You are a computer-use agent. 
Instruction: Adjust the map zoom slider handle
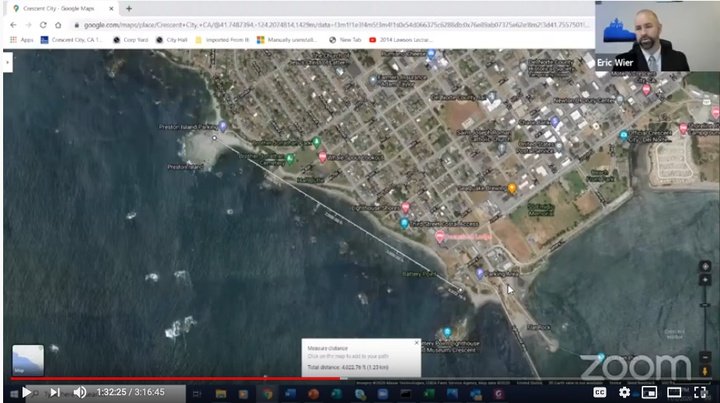[x=705, y=305]
